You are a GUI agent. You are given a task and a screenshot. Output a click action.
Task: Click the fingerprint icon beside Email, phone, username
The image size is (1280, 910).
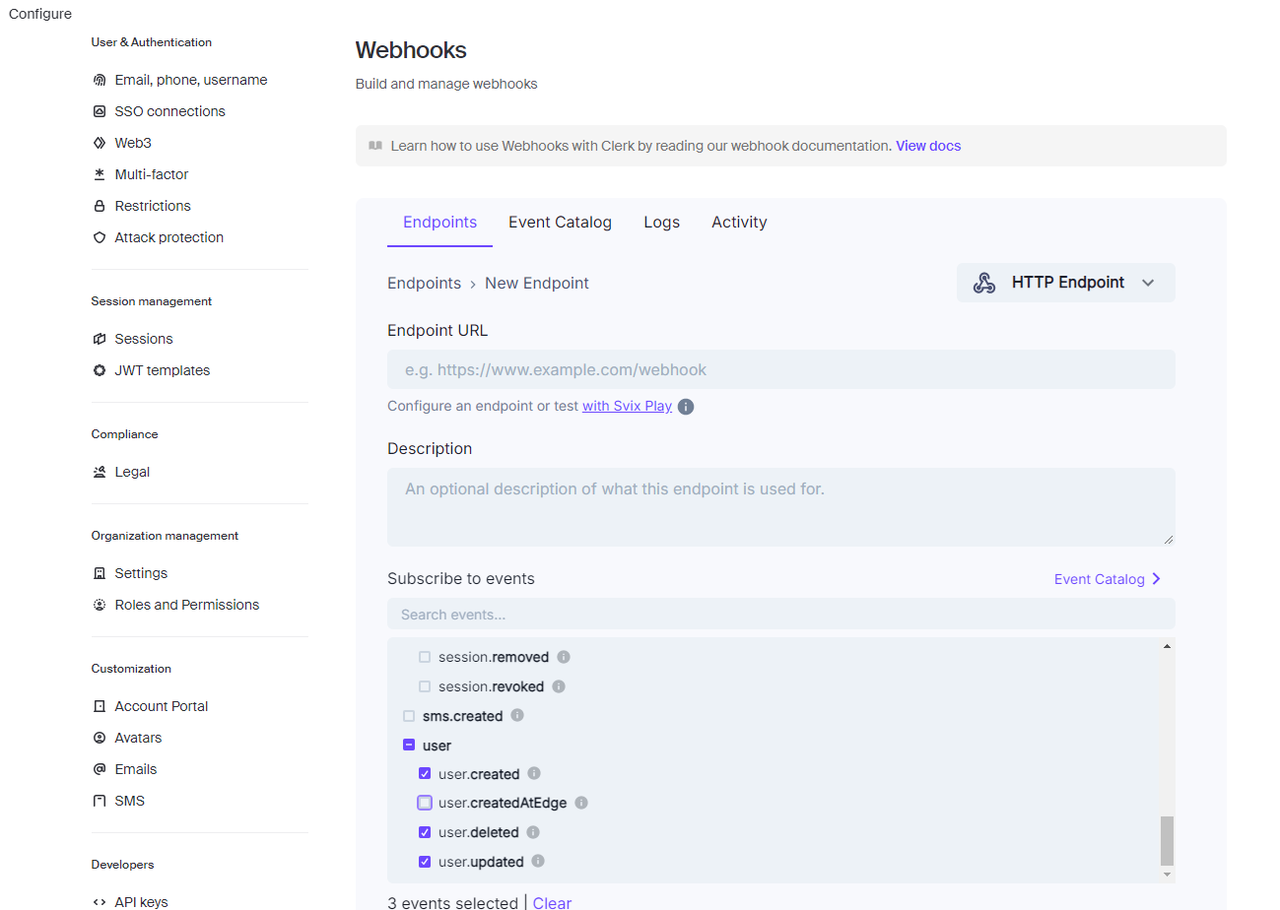pyautogui.click(x=99, y=80)
